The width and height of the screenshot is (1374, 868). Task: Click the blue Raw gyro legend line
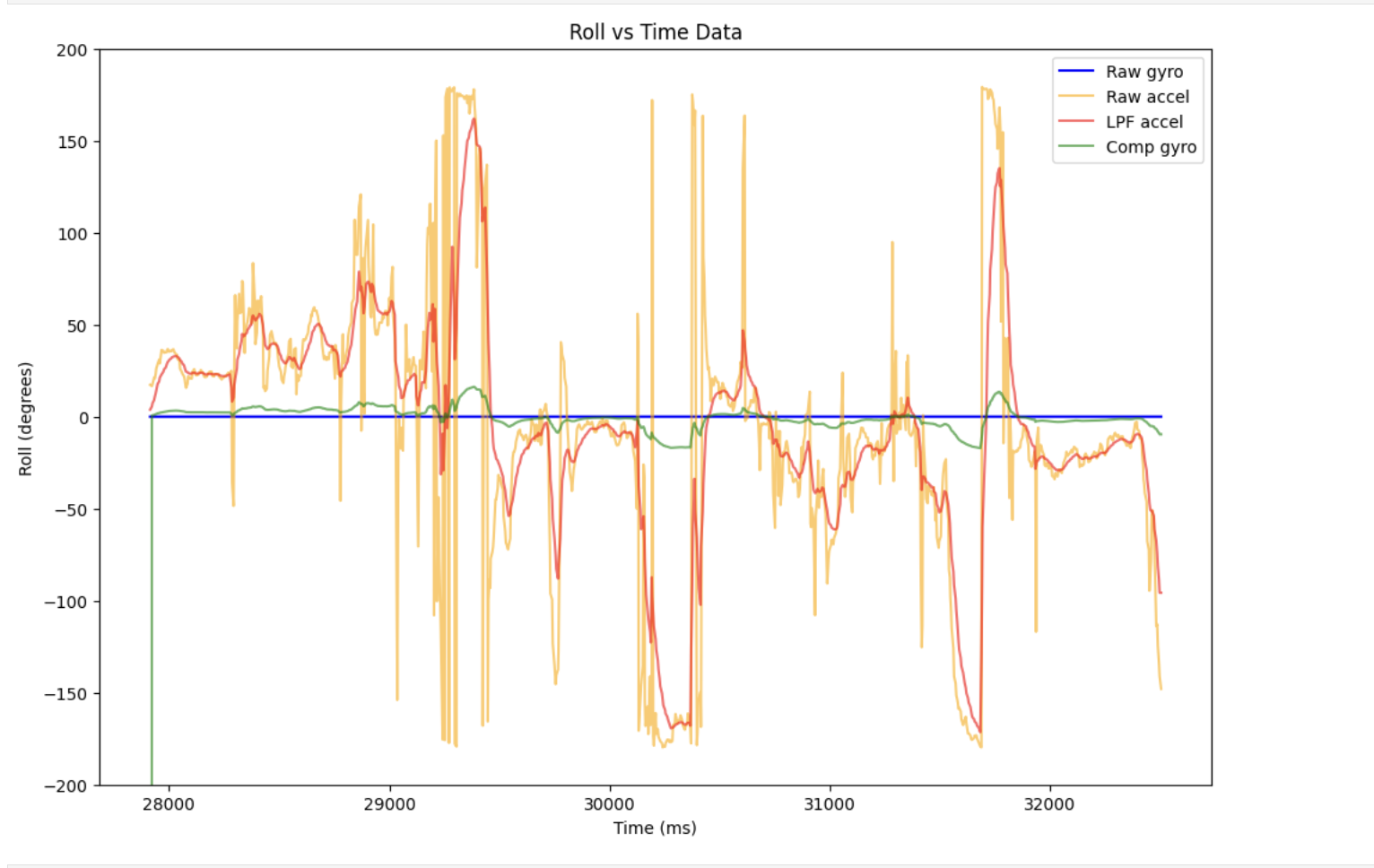[1076, 71]
